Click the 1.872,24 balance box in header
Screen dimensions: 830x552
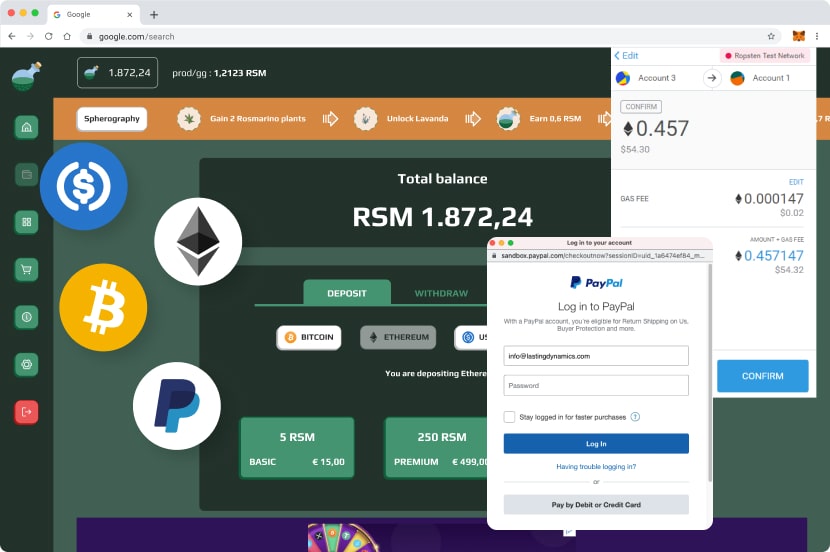point(118,73)
